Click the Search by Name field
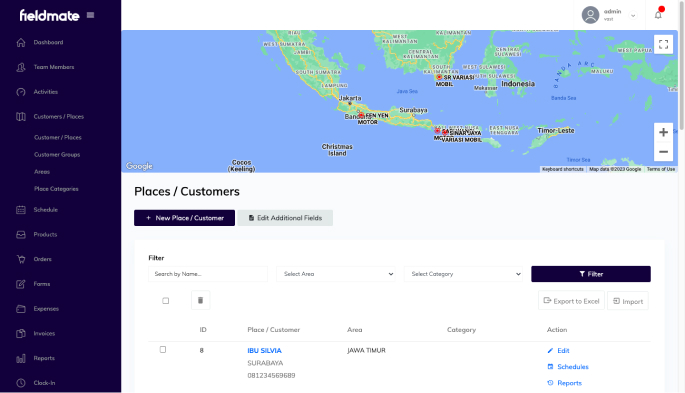 coord(208,274)
